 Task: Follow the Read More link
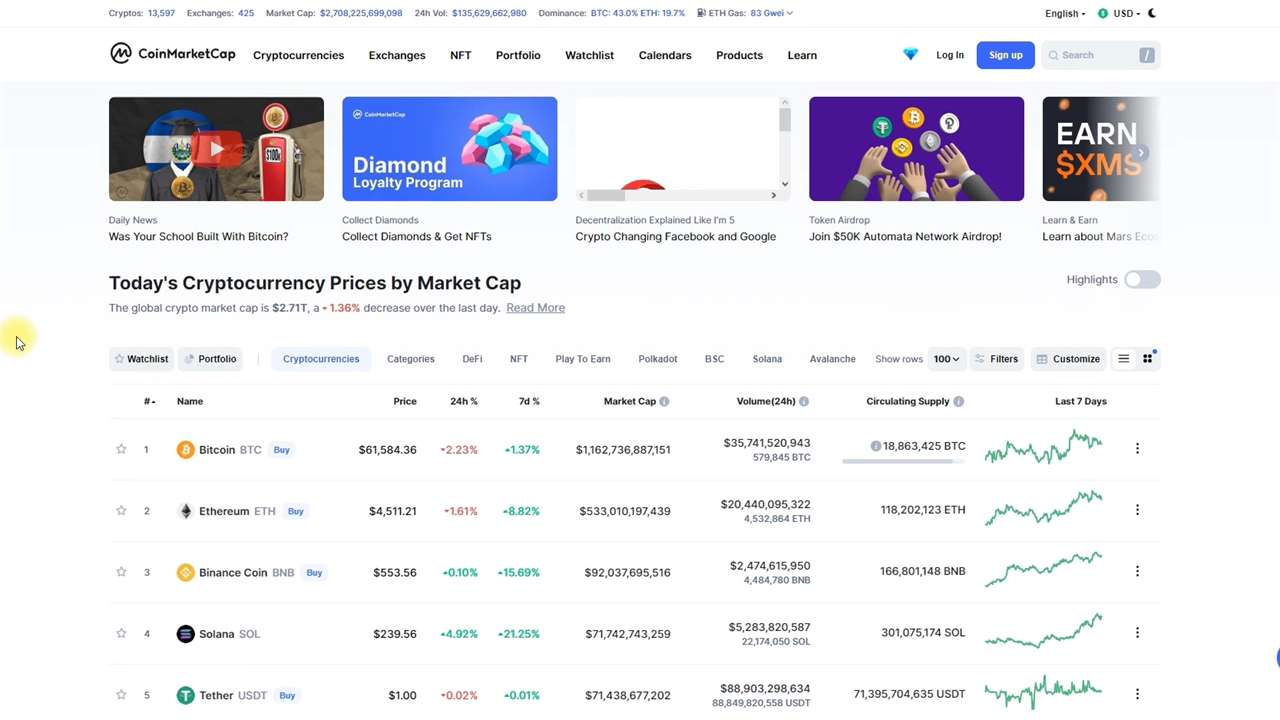coord(535,308)
